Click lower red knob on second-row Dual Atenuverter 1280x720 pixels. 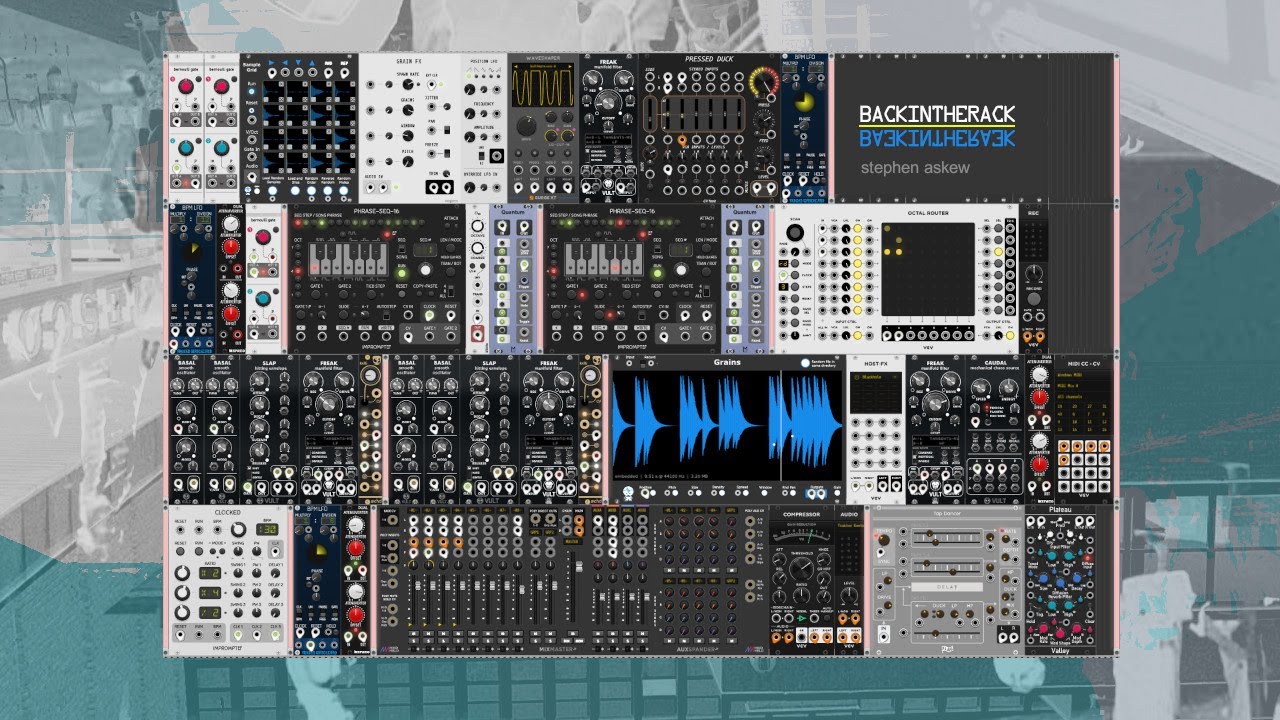click(x=232, y=315)
